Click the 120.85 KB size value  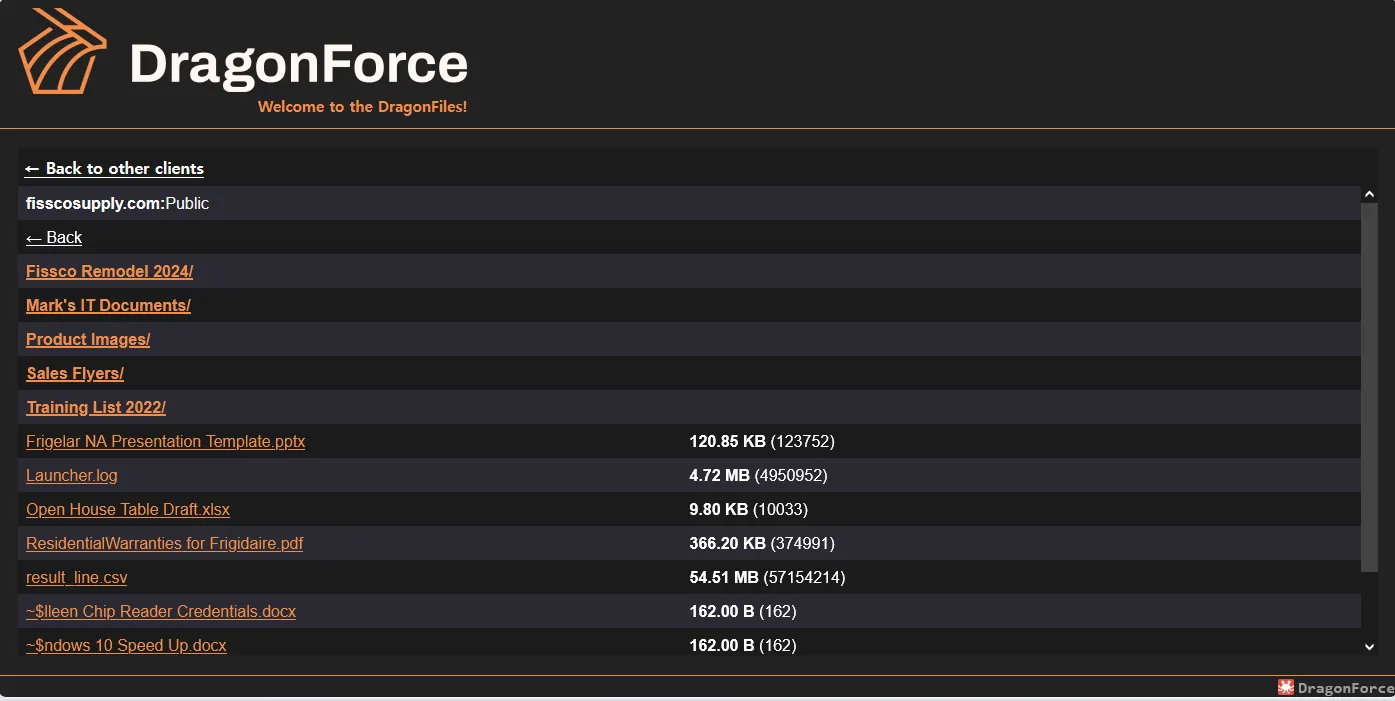[x=728, y=442]
